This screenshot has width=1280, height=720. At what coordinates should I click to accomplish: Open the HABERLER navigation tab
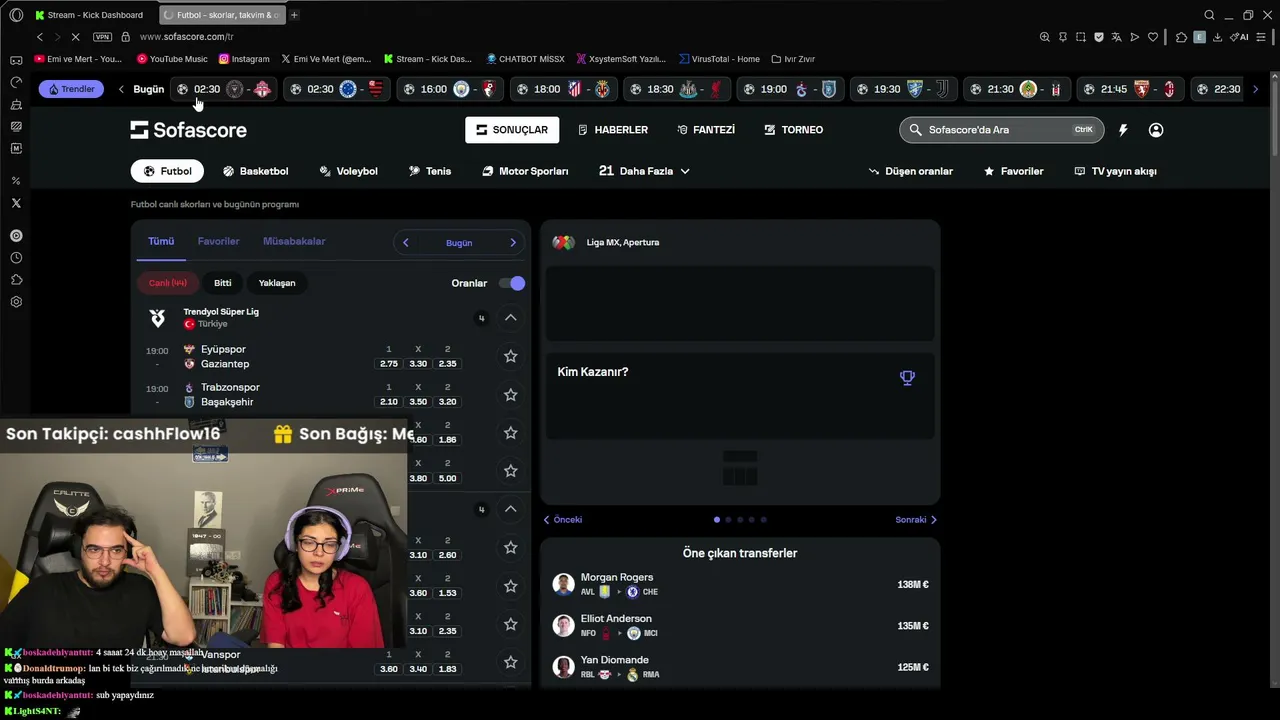[x=613, y=130]
